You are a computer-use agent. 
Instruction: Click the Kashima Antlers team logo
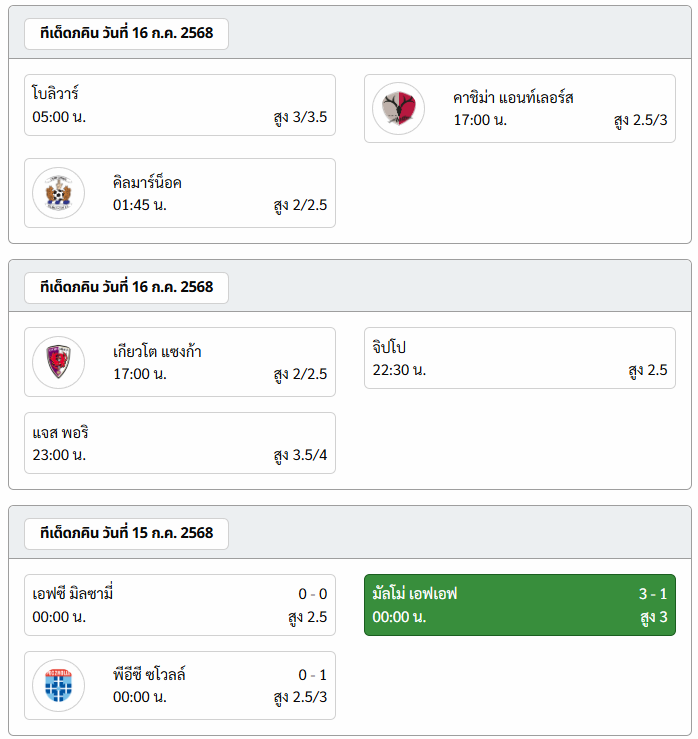[x=398, y=108]
